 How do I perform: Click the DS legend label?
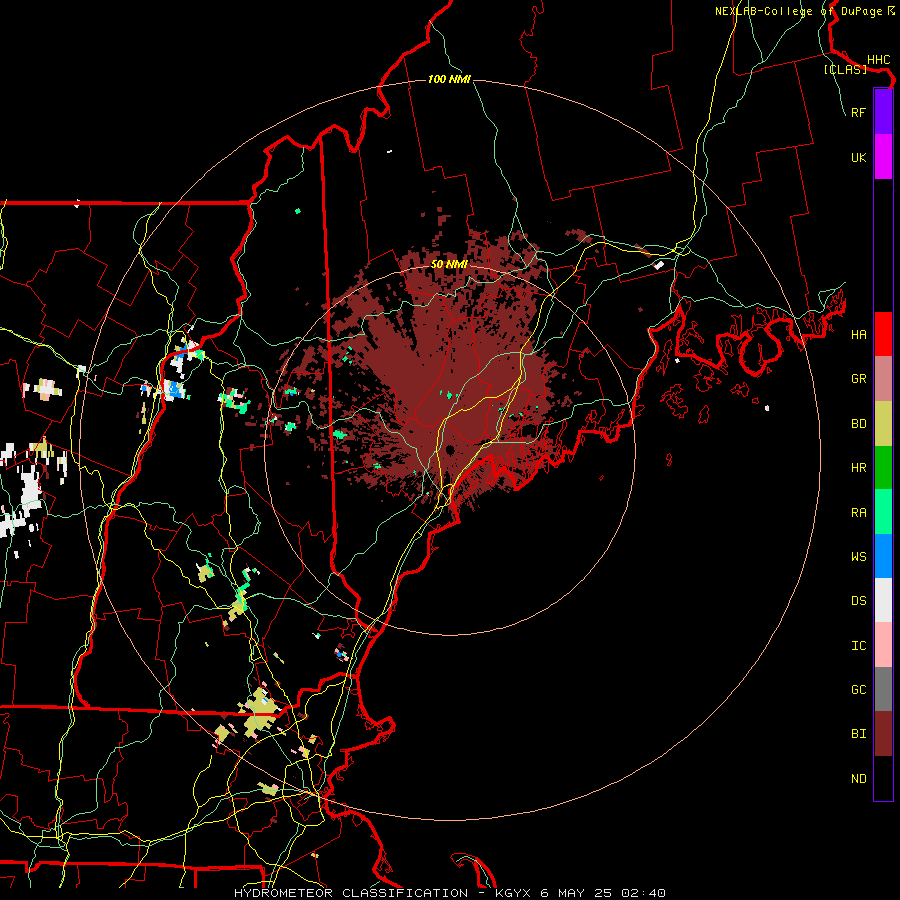[x=858, y=601]
